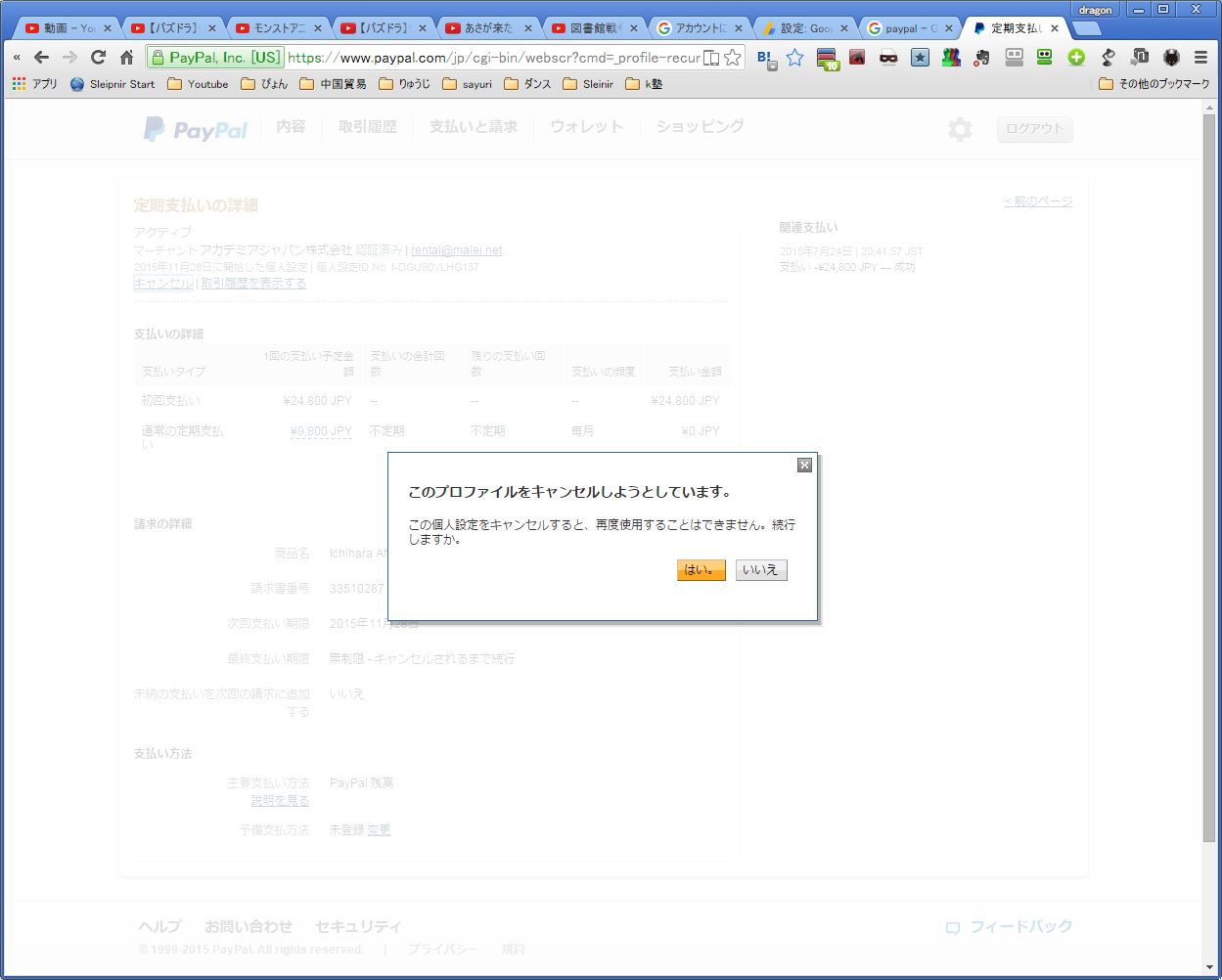Viewport: 1222px width, 980px height.
Task: Open the Sleinir bookmarks folder
Action: pos(588,84)
